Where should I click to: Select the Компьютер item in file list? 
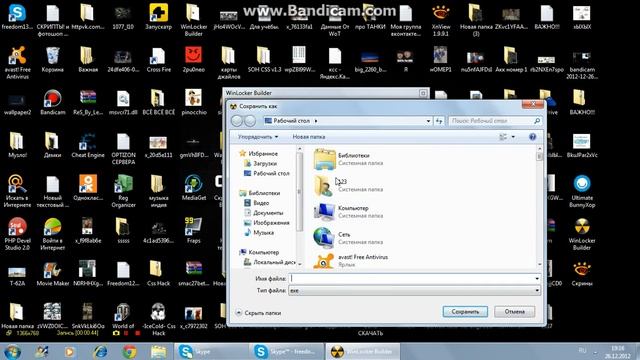click(348, 212)
